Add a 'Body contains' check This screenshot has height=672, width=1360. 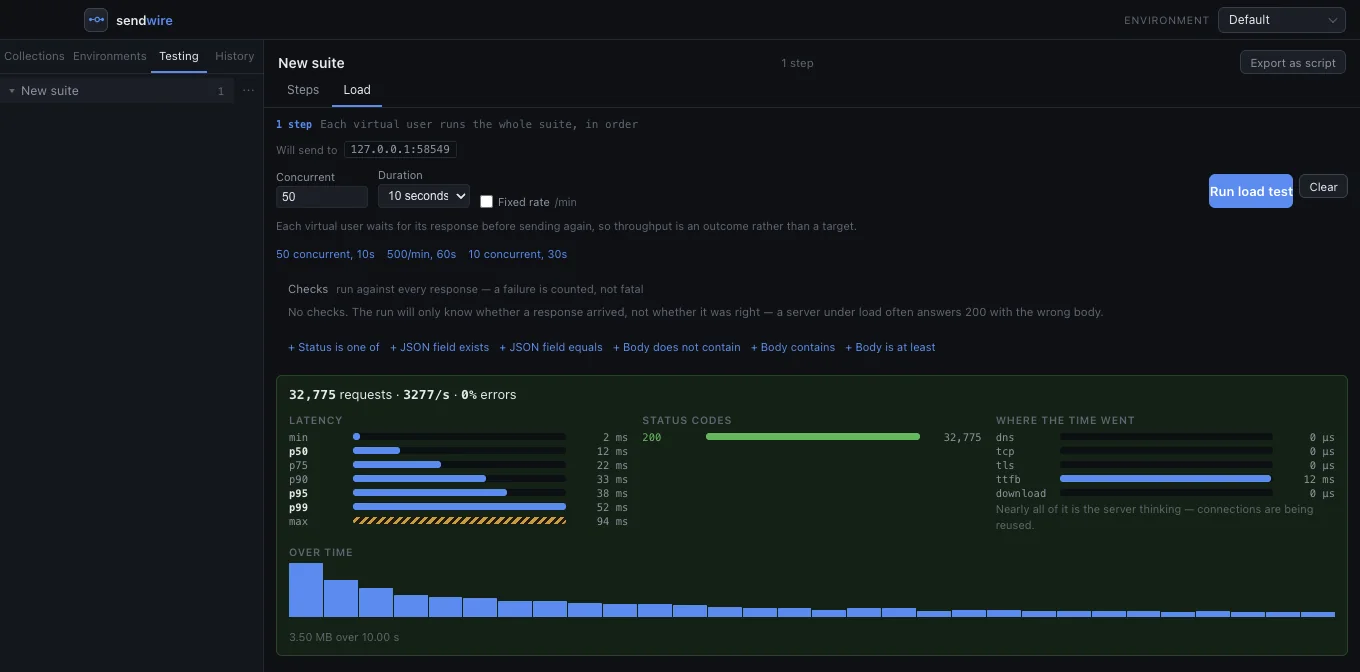(793, 347)
